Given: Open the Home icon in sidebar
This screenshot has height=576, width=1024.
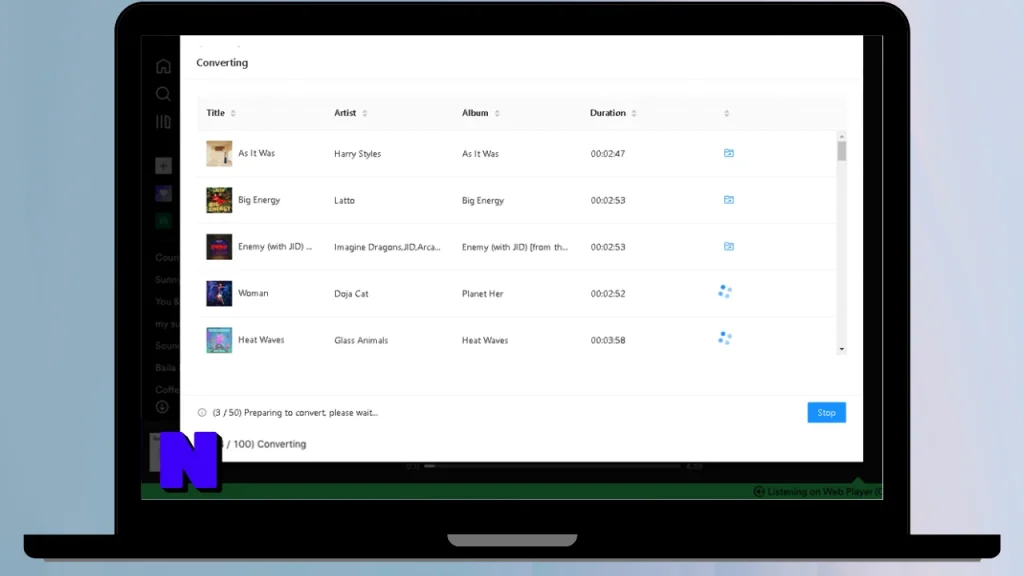Looking at the screenshot, I should [163, 66].
